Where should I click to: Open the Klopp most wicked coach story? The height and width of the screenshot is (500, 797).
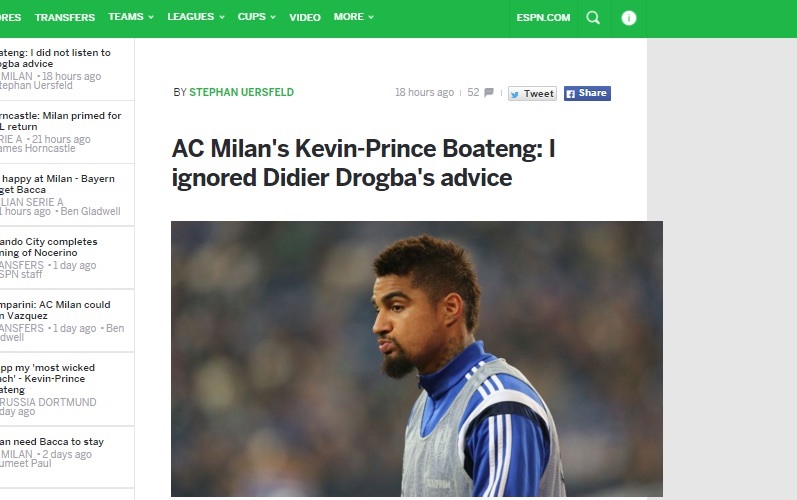(x=47, y=379)
